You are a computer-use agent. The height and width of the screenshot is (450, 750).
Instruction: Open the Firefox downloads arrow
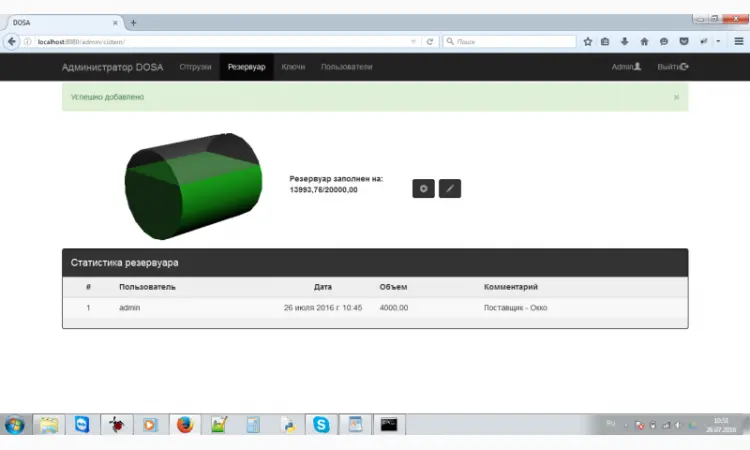pos(625,42)
